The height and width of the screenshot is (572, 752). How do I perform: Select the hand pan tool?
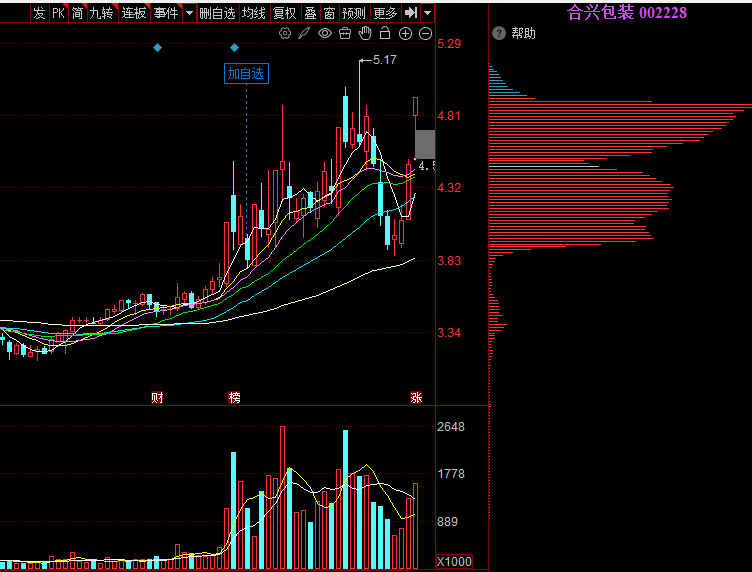[365, 33]
